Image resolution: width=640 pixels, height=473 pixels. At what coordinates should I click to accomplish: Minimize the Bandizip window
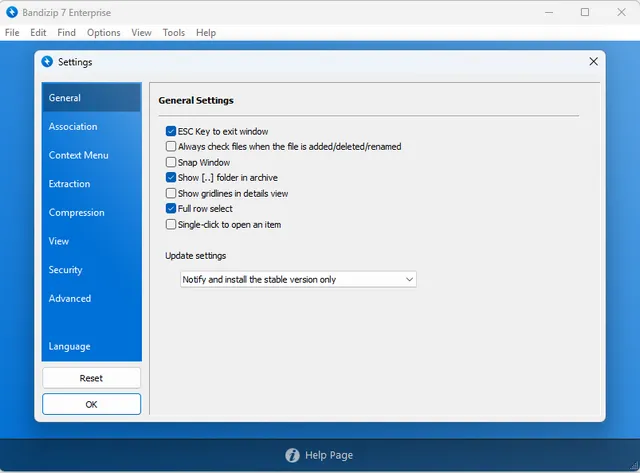(x=549, y=12)
